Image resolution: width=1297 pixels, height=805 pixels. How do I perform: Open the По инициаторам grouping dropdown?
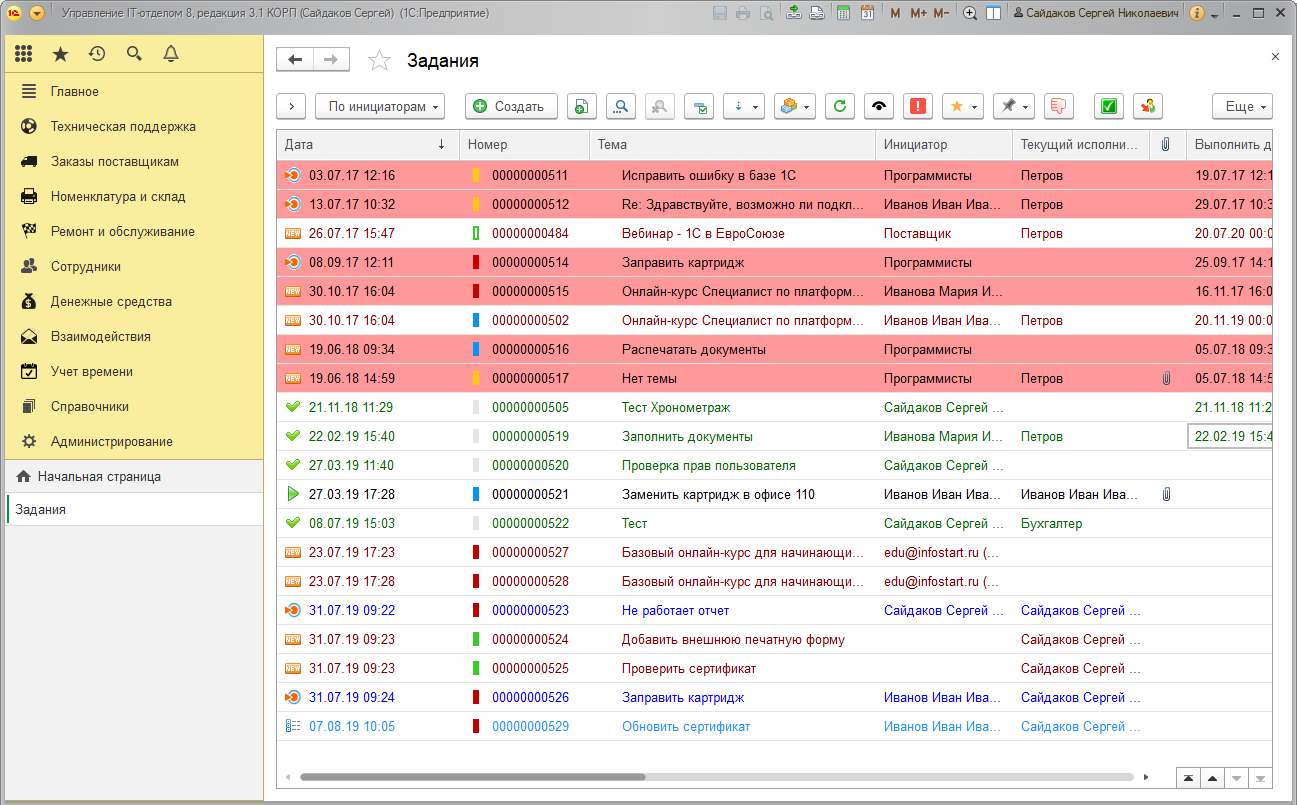(x=381, y=106)
